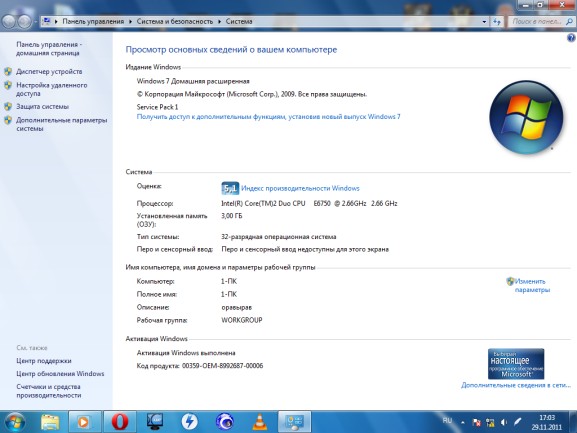Click the address bar refresh button
This screenshot has height=433, width=577.
tap(497, 22)
